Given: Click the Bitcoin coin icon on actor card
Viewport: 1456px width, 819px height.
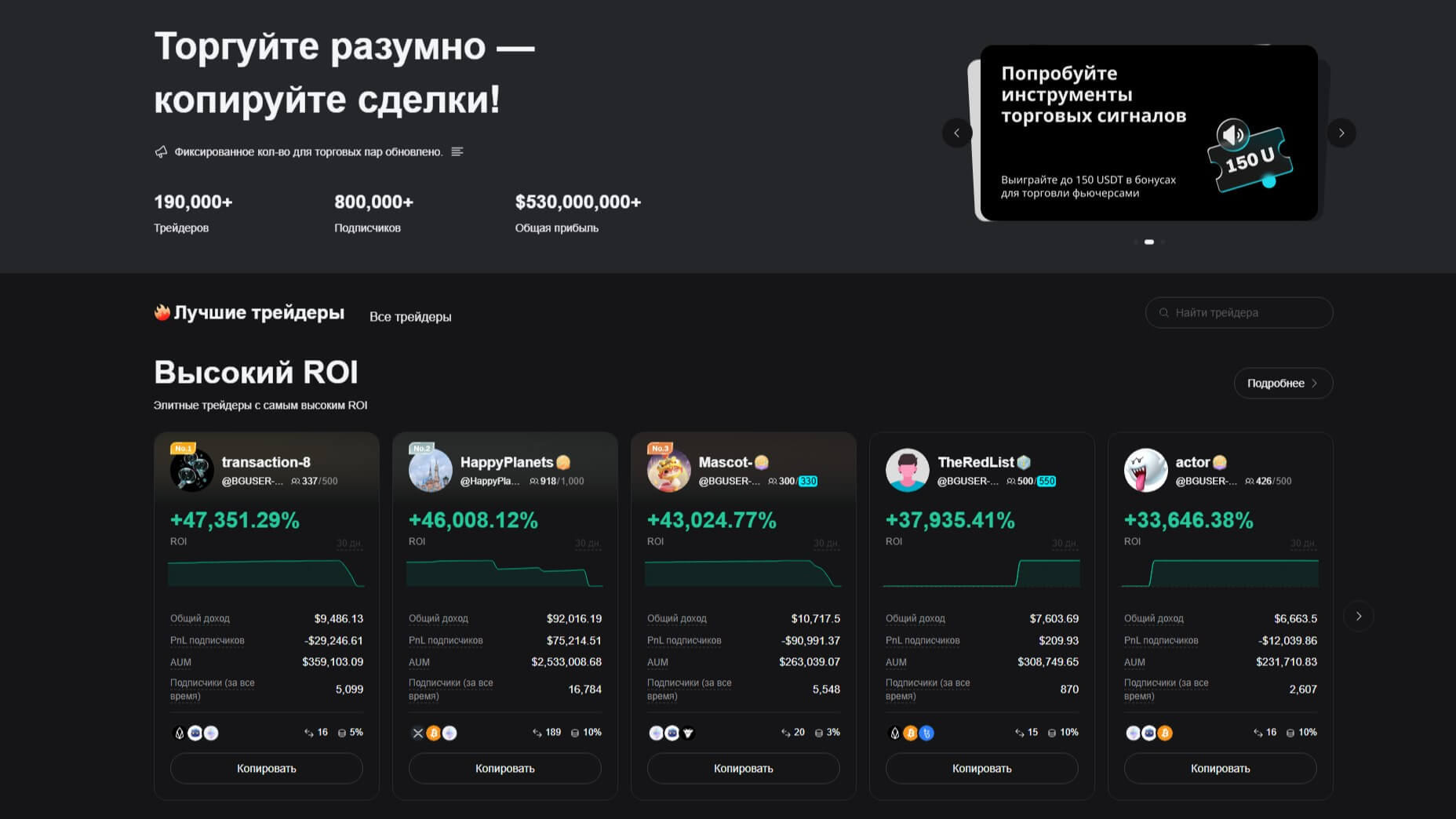Looking at the screenshot, I should (1165, 733).
